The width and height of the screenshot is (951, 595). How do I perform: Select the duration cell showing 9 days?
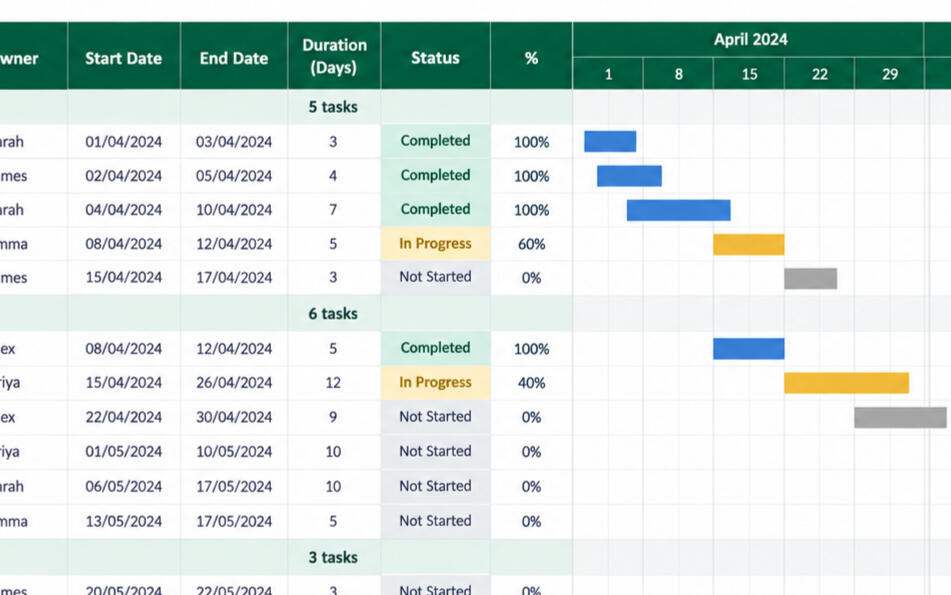coord(334,417)
